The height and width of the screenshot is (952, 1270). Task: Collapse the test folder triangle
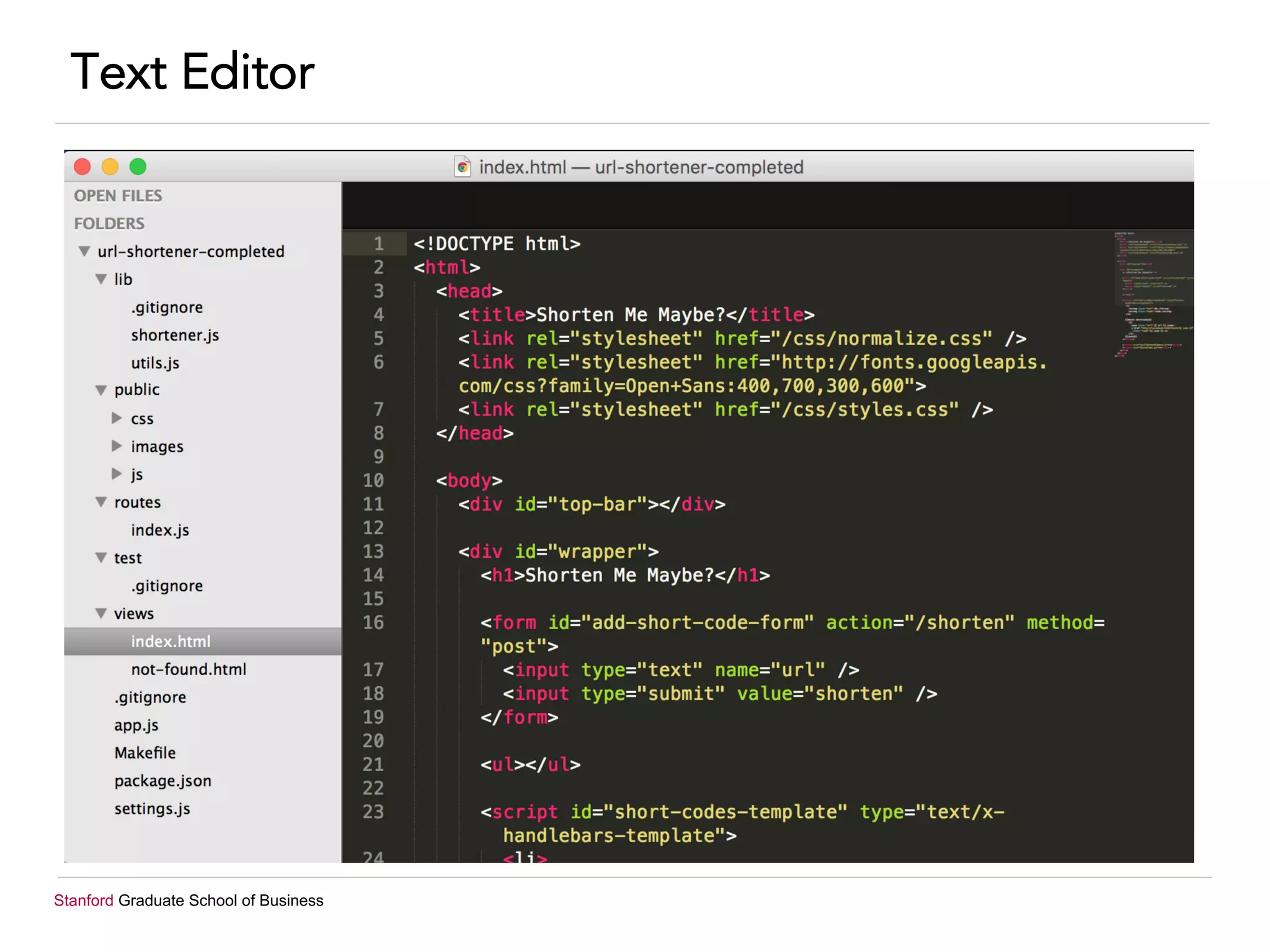[101, 558]
